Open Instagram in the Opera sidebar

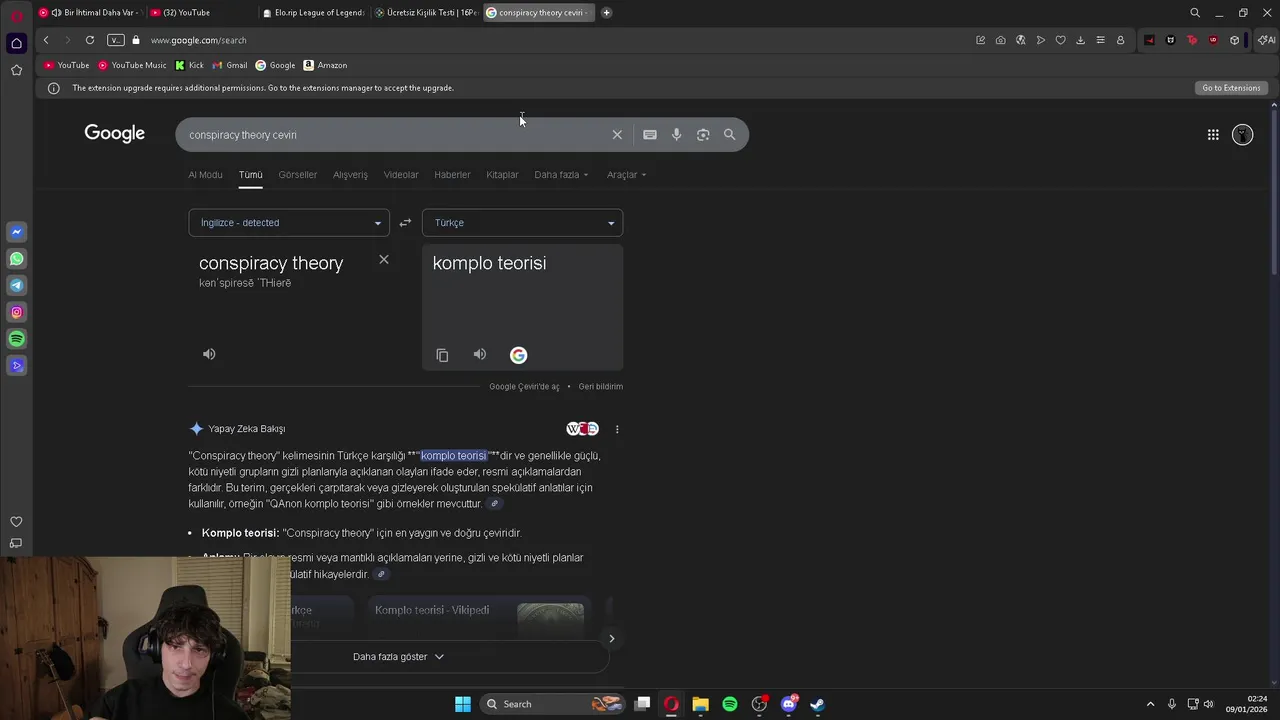tap(16, 312)
